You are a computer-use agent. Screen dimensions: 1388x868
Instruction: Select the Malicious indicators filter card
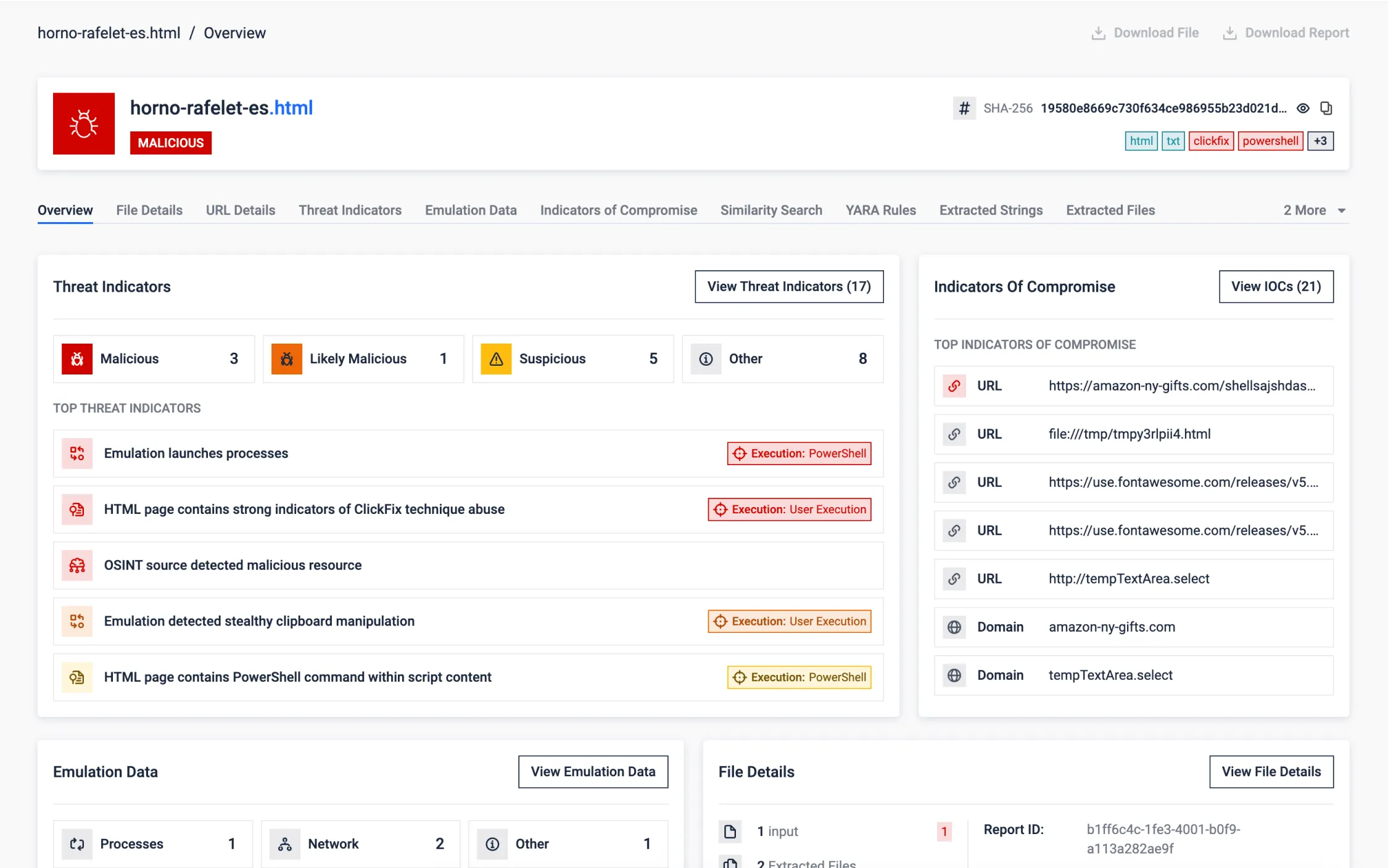tap(154, 359)
